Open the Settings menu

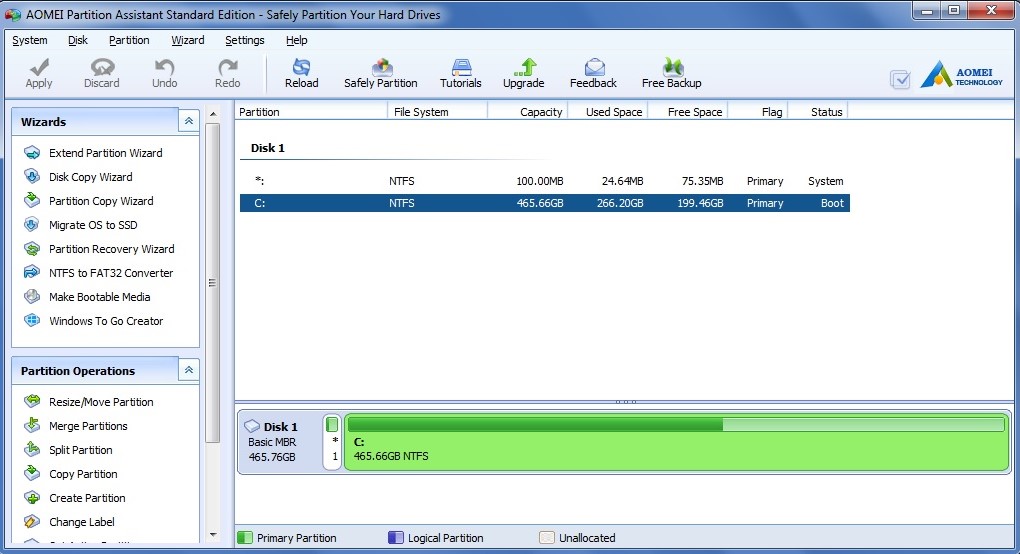pos(245,40)
